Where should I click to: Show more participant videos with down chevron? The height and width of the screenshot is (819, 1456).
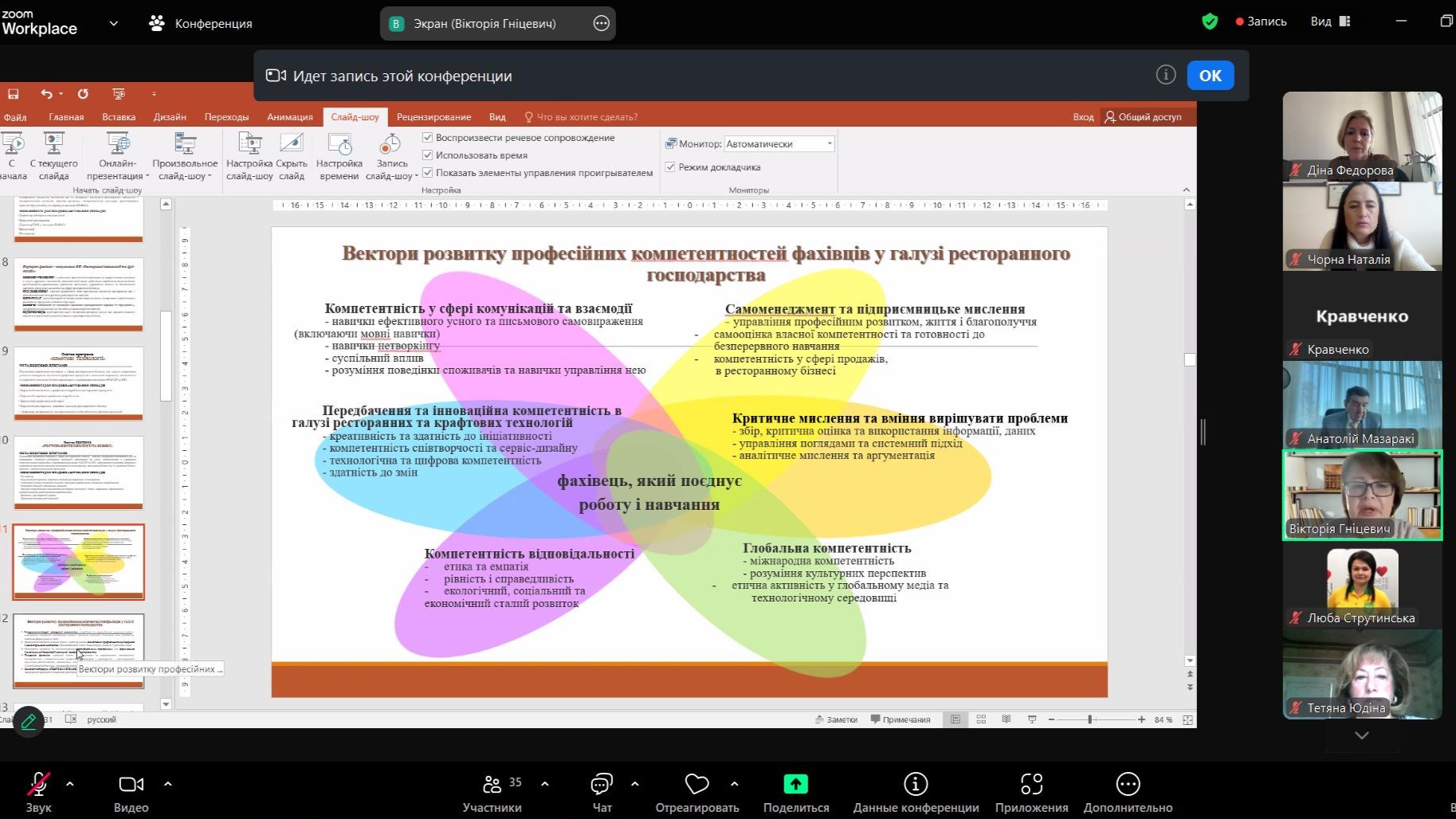coord(1361,735)
